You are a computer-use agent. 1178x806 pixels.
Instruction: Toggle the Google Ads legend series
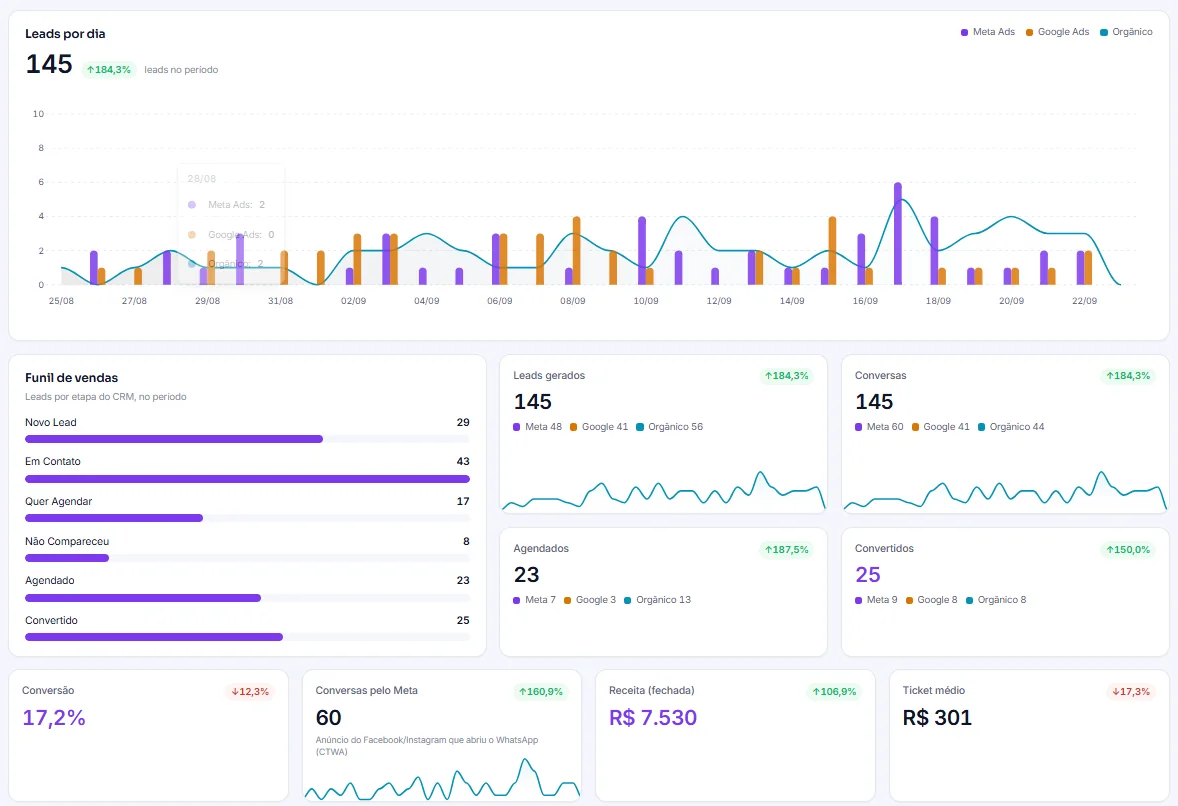[x=1057, y=32]
